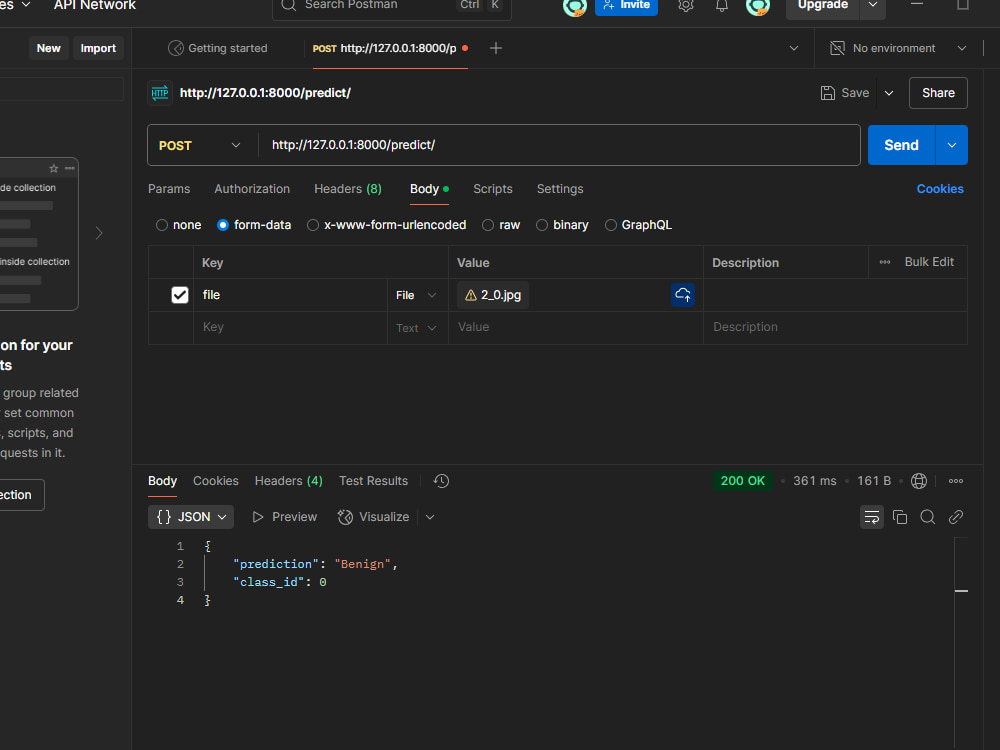Click the No environment icon
Viewport: 1000px width, 750px height.
837,48
